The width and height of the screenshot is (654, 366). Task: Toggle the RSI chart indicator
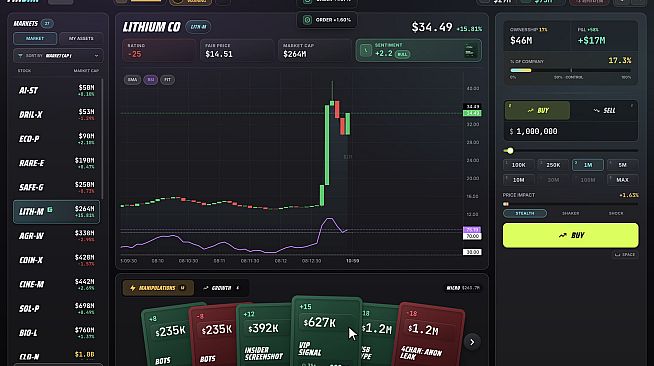tap(151, 80)
